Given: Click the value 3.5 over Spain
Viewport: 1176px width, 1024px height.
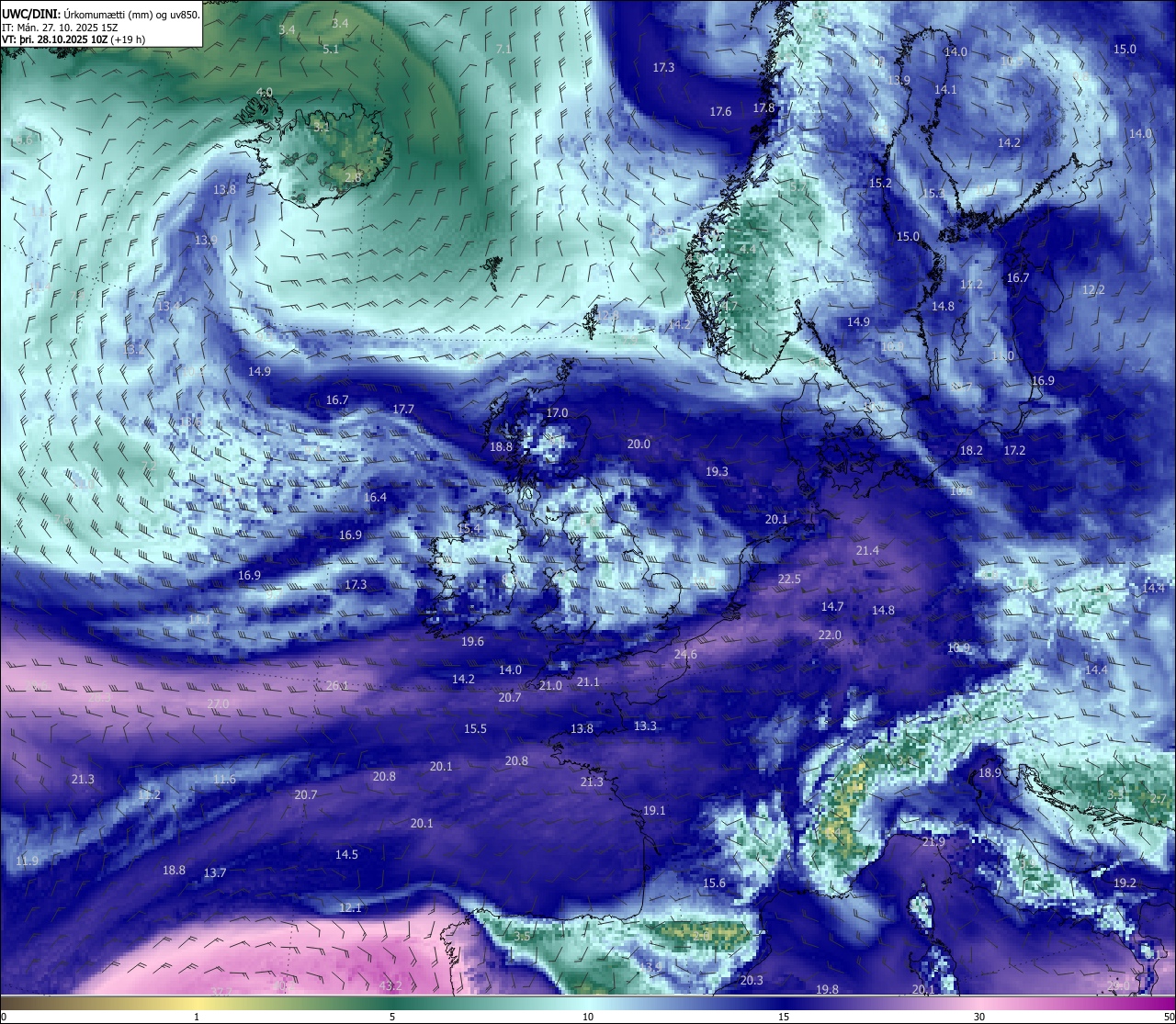Looking at the screenshot, I should tap(522, 936).
